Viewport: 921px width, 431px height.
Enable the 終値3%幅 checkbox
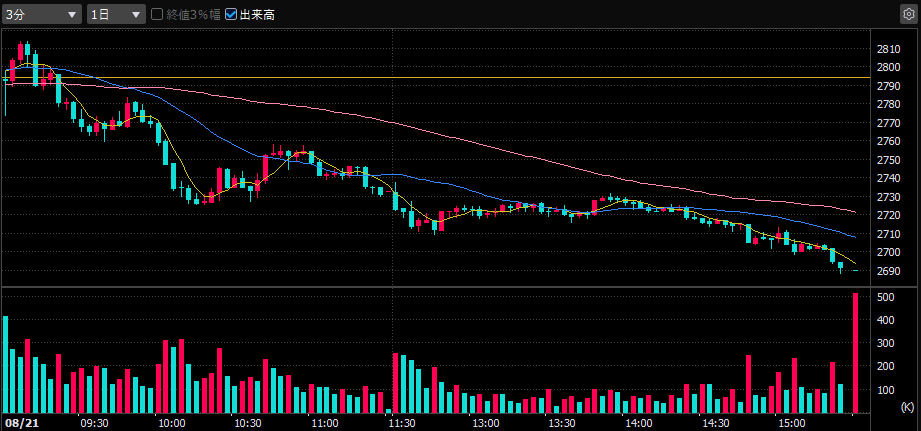[157, 15]
